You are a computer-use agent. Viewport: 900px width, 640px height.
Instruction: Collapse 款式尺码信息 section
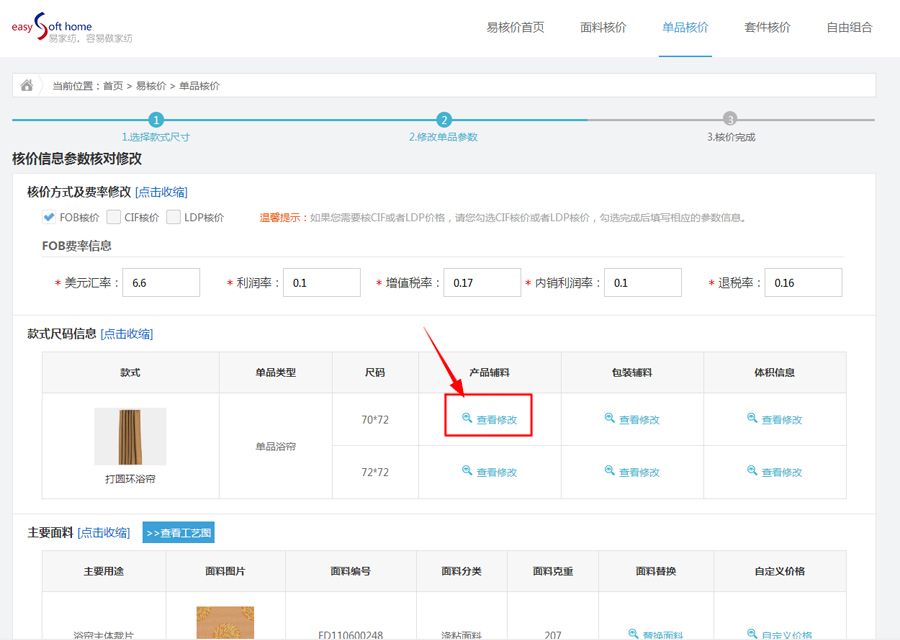point(127,334)
